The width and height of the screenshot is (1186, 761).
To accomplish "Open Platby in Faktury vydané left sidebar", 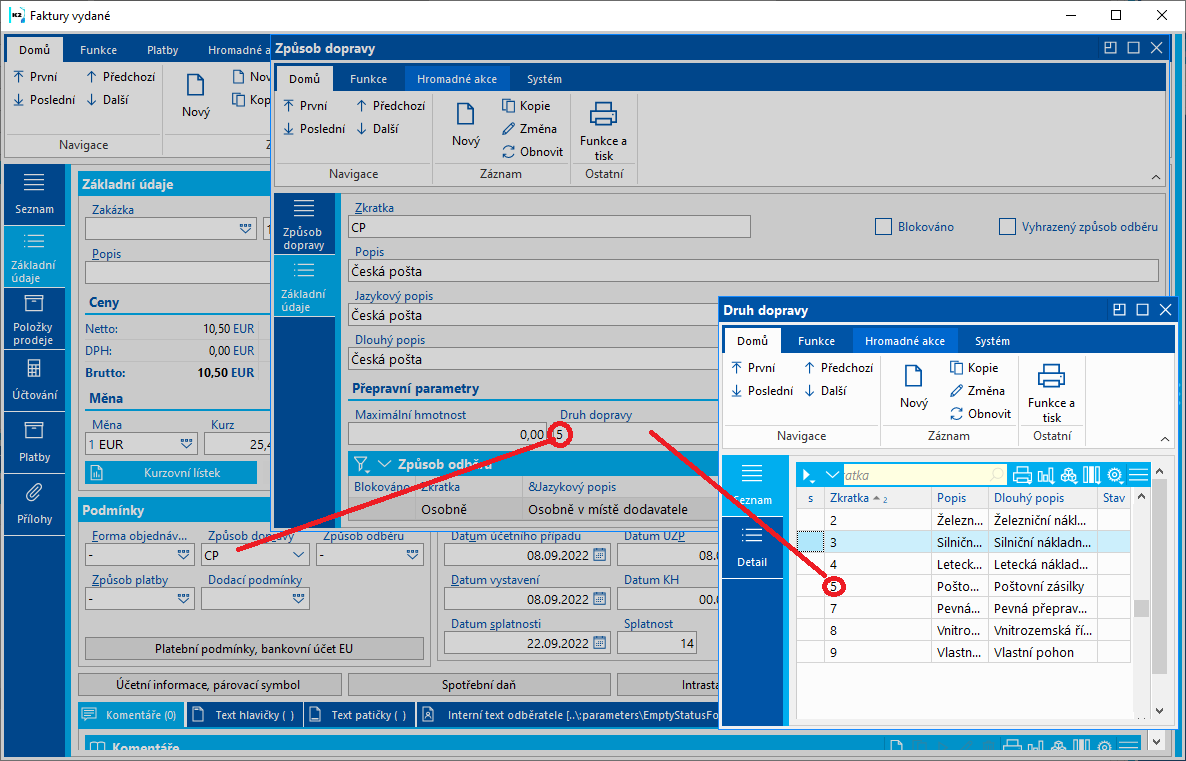I will click(34, 443).
